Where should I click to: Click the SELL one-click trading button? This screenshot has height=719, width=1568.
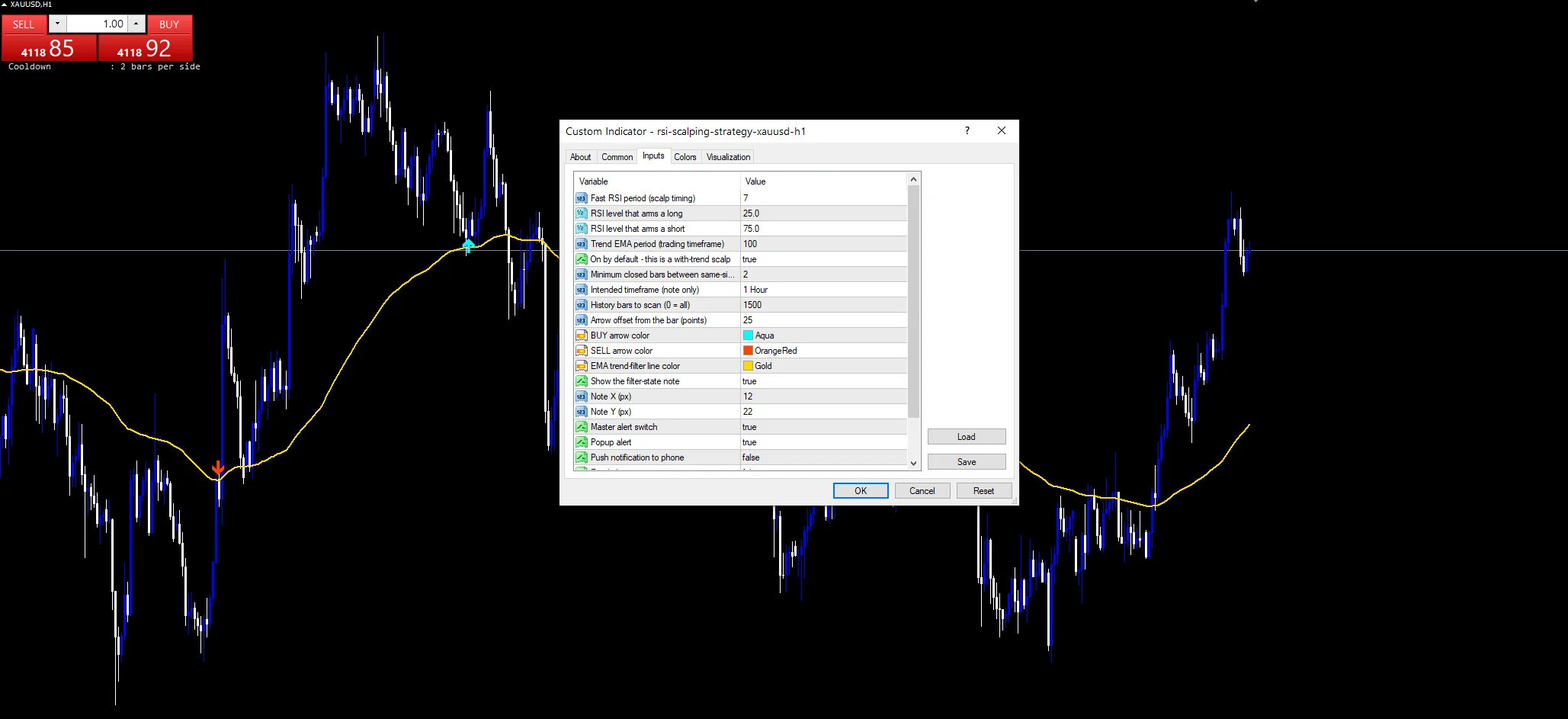(x=24, y=24)
